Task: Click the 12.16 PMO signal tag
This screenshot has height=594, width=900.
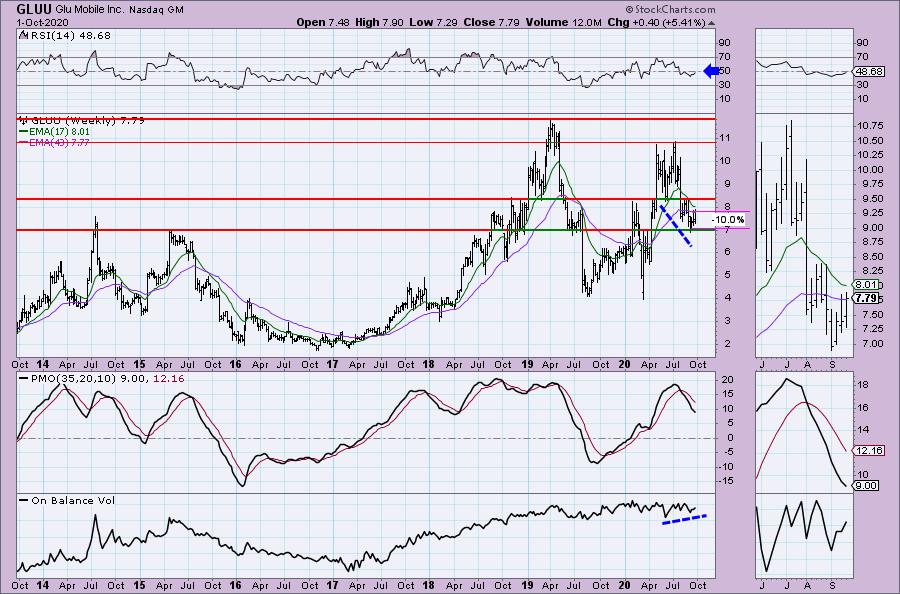Action: click(x=868, y=451)
